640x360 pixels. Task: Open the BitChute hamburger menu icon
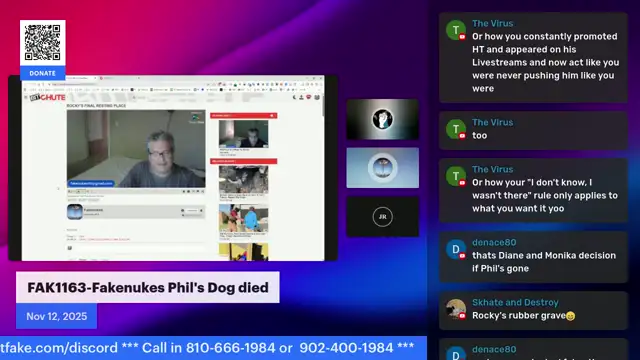(26, 98)
